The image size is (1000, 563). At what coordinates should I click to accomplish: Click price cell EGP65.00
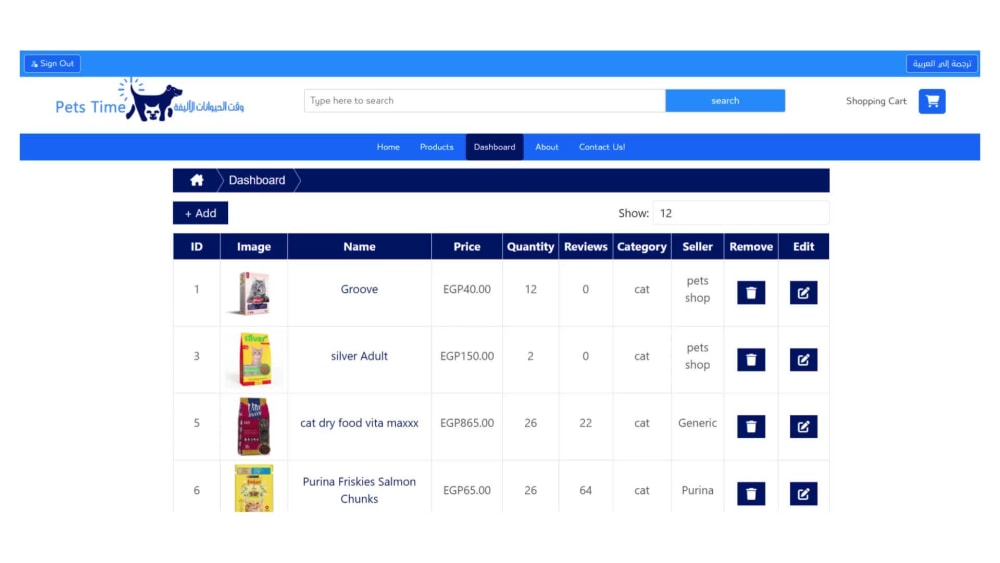coord(467,490)
